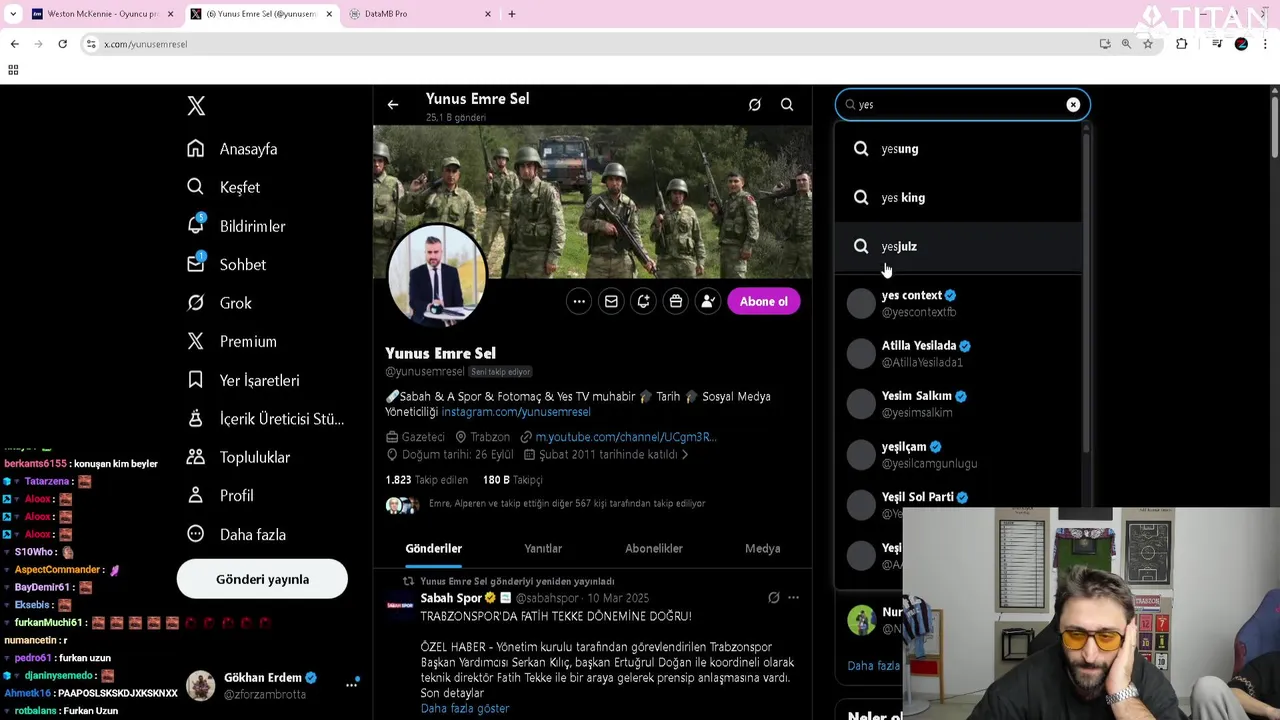The width and height of the screenshot is (1280, 720).
Task: Select yes king search suggestion
Action: (959, 198)
